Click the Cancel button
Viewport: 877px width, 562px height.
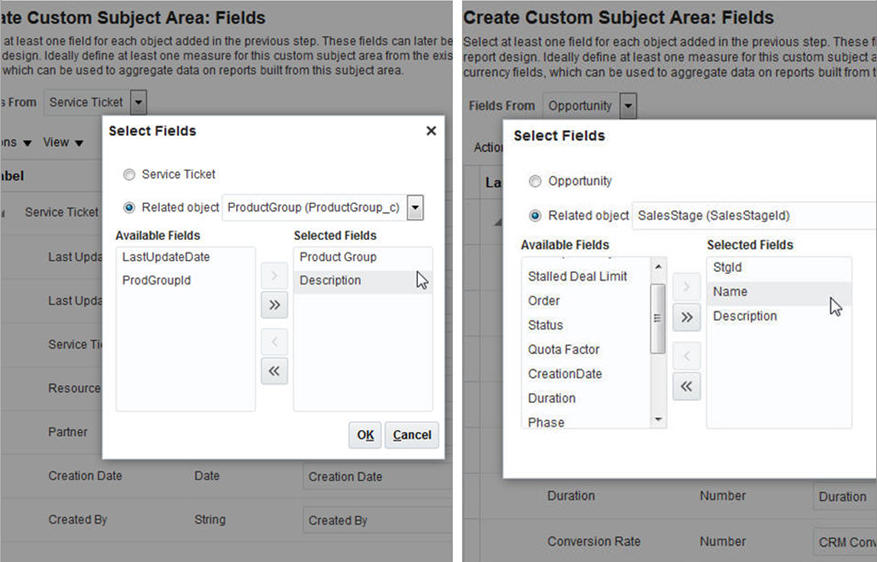[412, 435]
